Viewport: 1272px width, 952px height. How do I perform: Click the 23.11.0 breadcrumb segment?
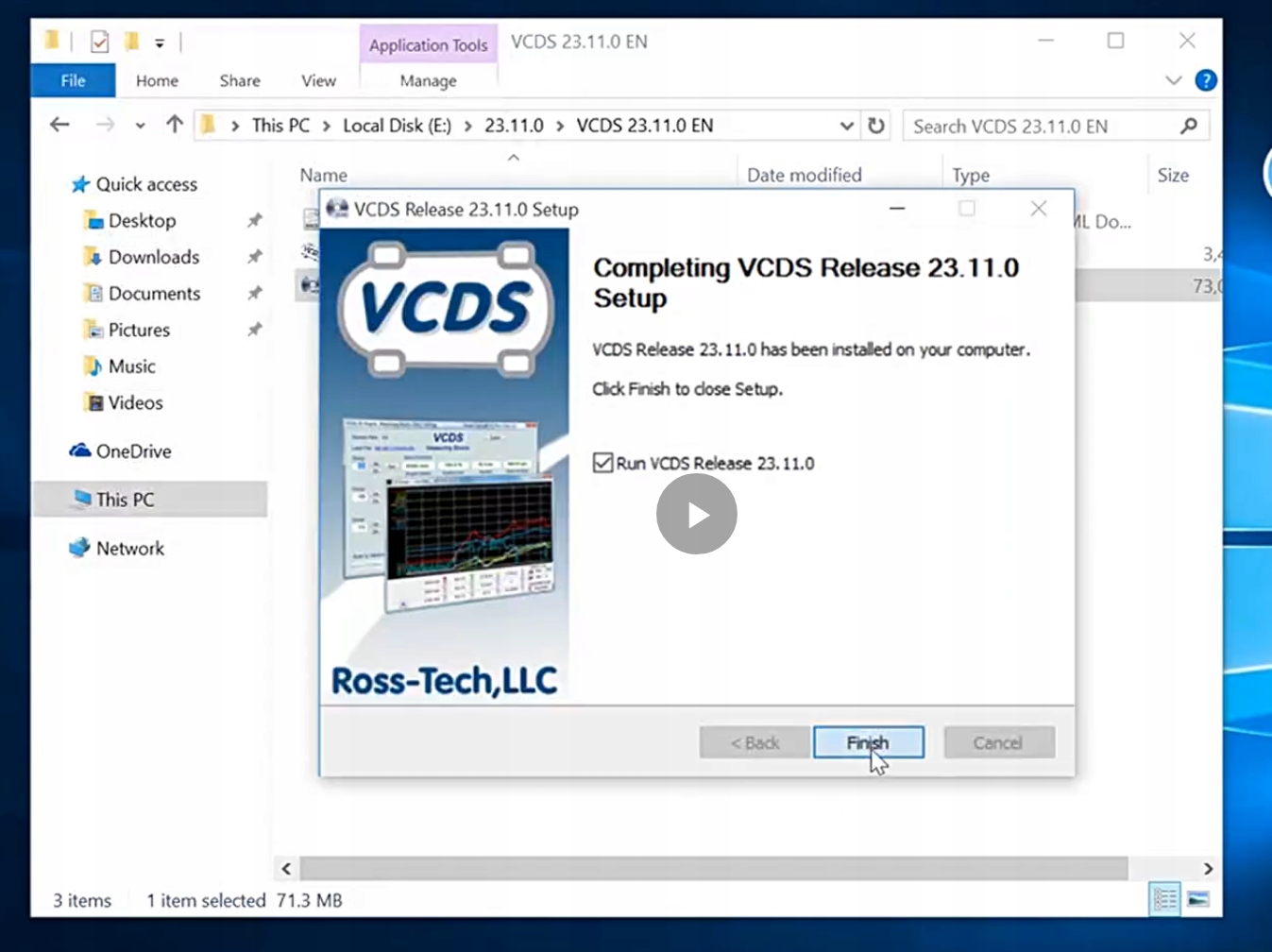click(514, 126)
